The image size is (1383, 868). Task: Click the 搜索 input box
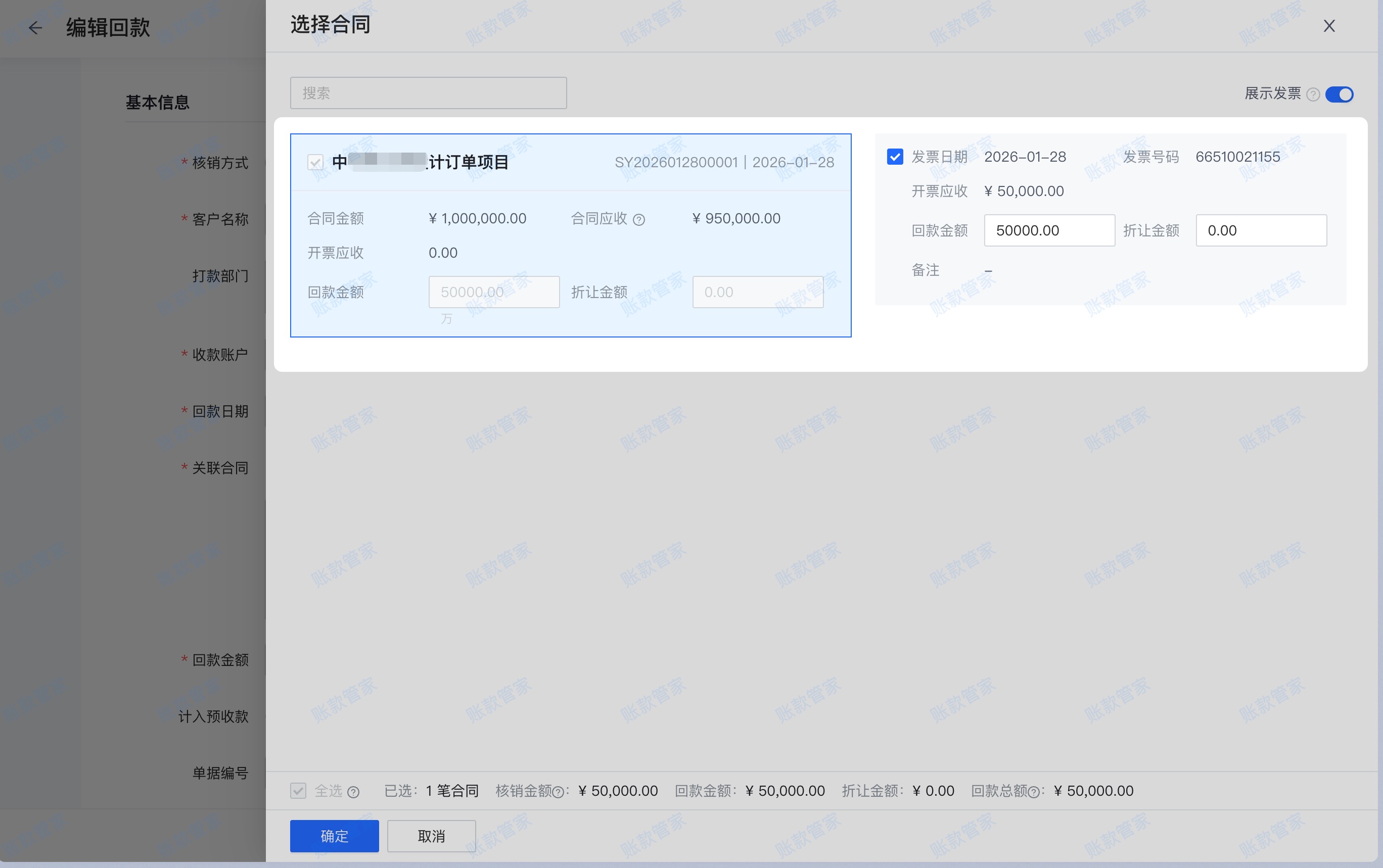(429, 93)
